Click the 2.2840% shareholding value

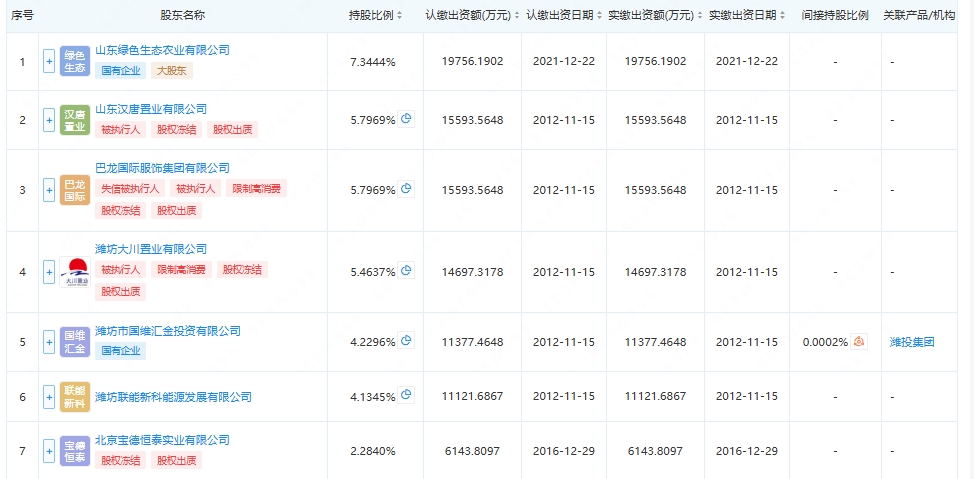373,451
